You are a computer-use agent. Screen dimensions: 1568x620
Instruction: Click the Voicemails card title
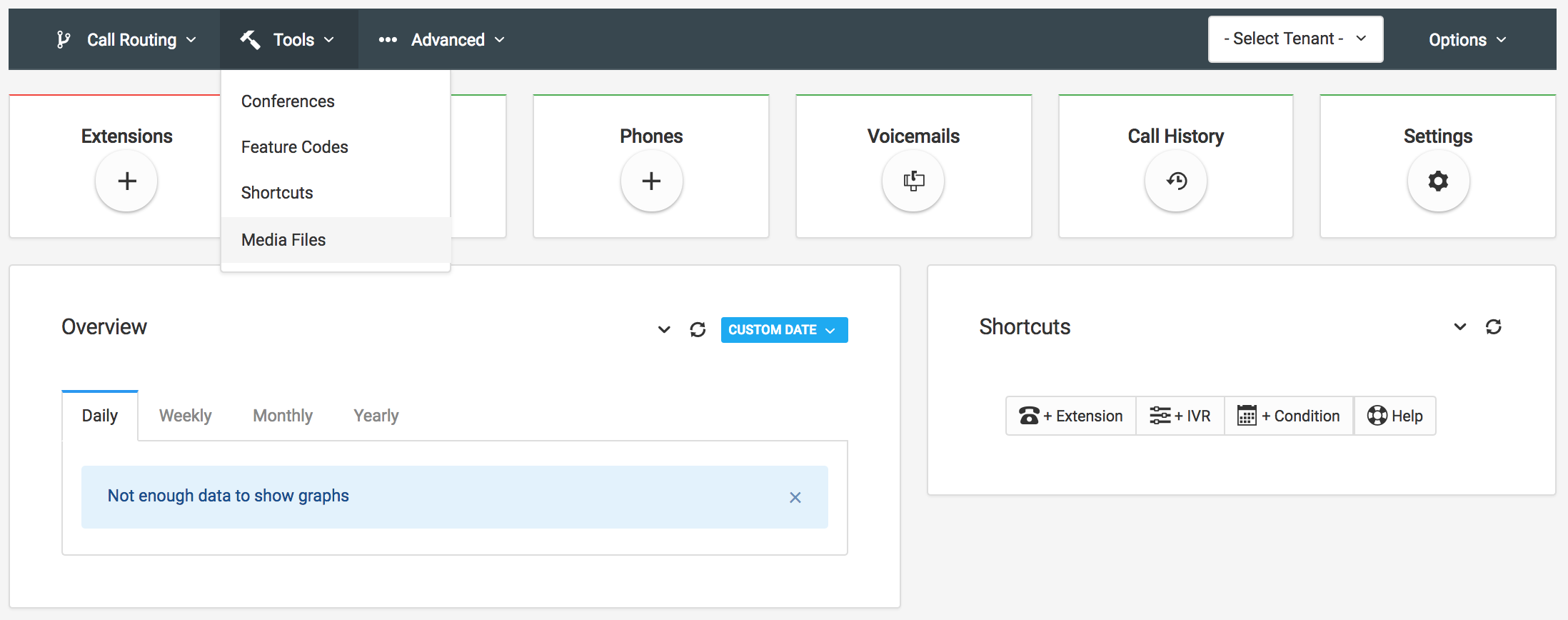pyautogui.click(x=913, y=136)
